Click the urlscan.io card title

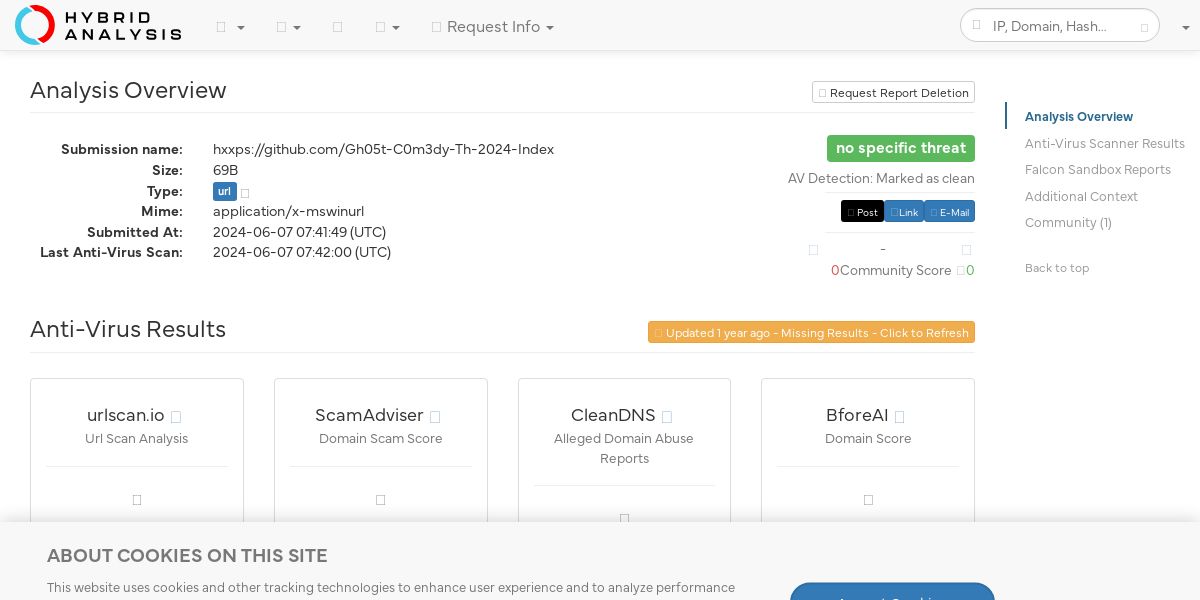(x=126, y=415)
